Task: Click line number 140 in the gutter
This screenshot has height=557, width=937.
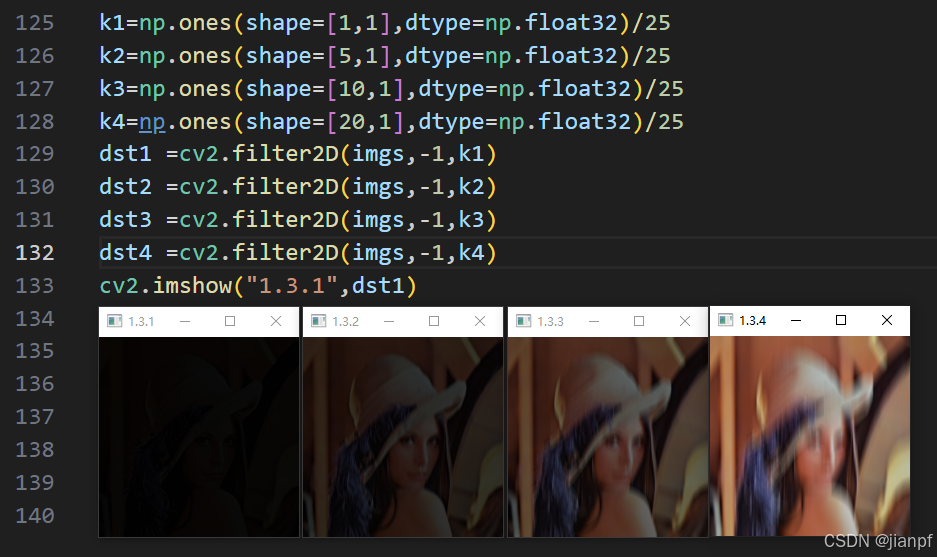Action: pyautogui.click(x=35, y=515)
